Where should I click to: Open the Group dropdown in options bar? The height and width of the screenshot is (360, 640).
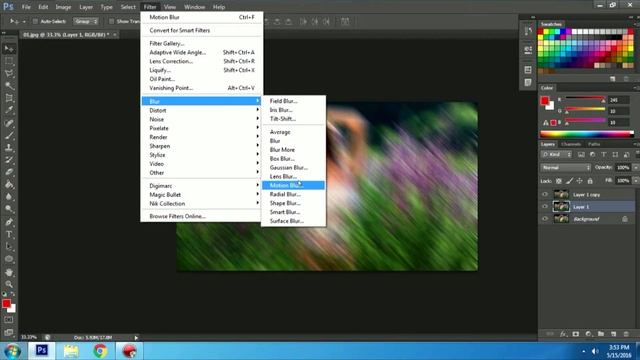(x=86, y=21)
